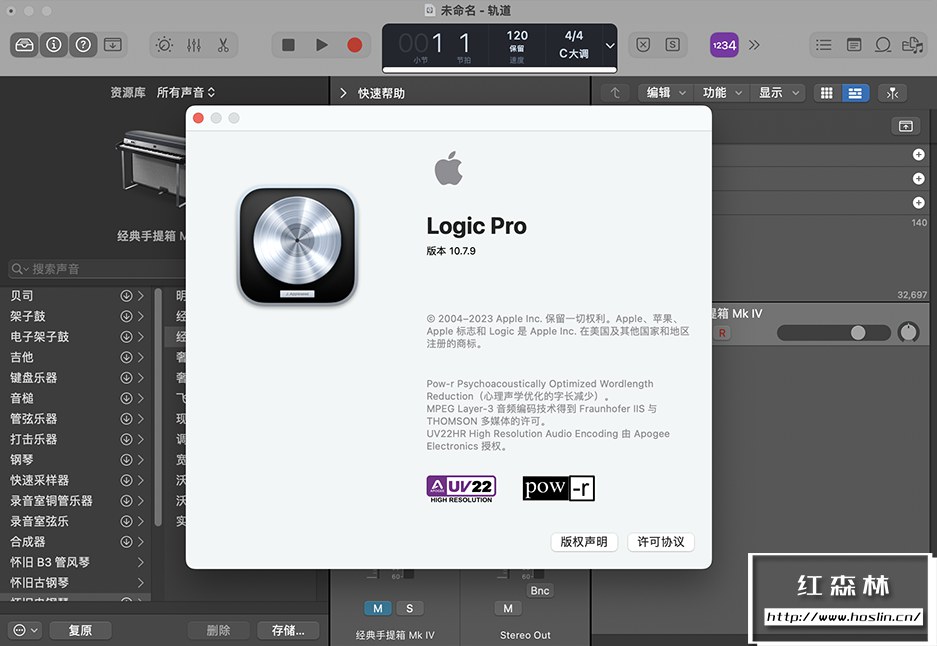Toggle the purple 1234 count-in button
937x646 pixels.
[x=724, y=45]
